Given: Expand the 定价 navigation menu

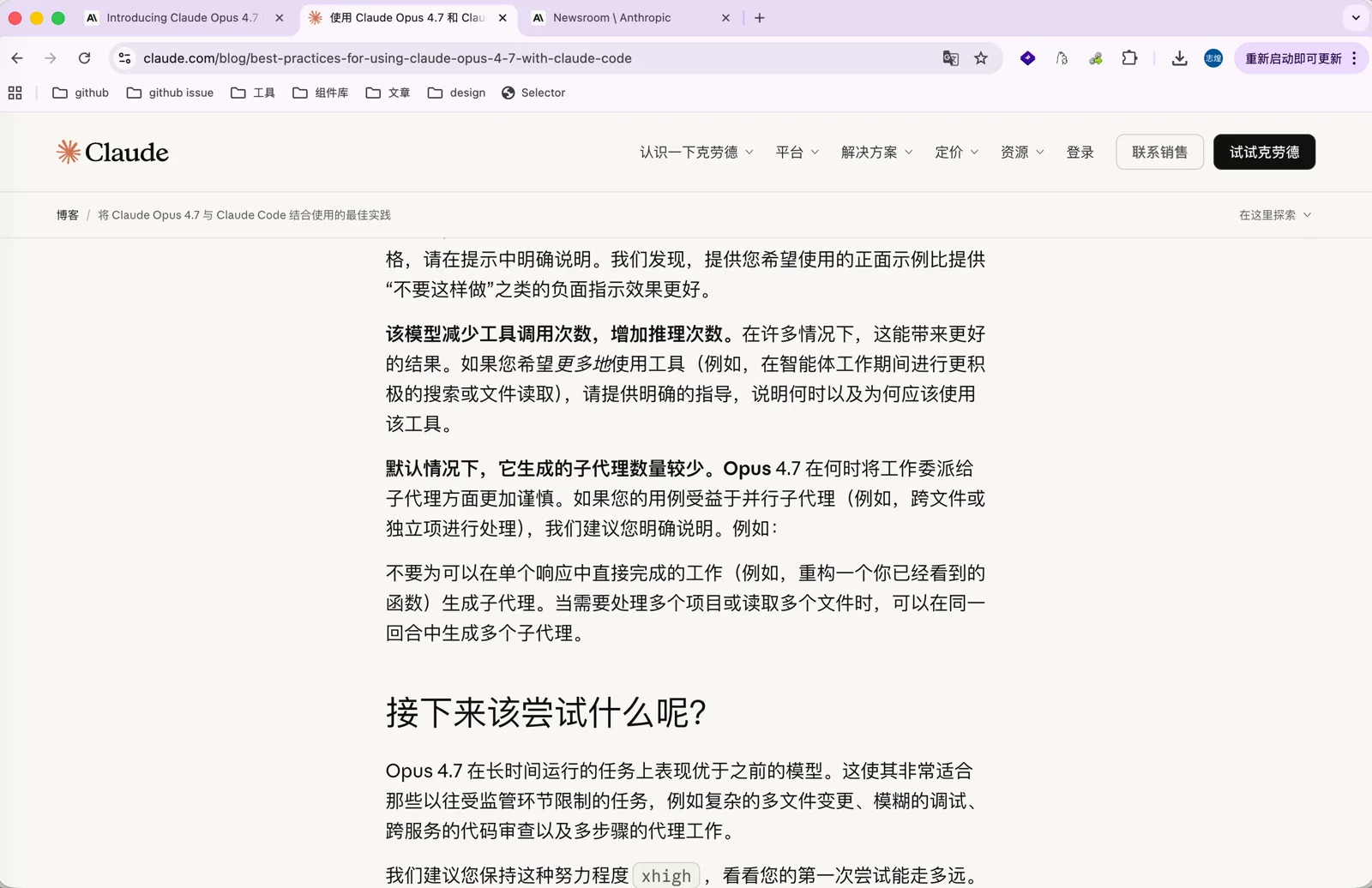Looking at the screenshot, I should tap(956, 152).
